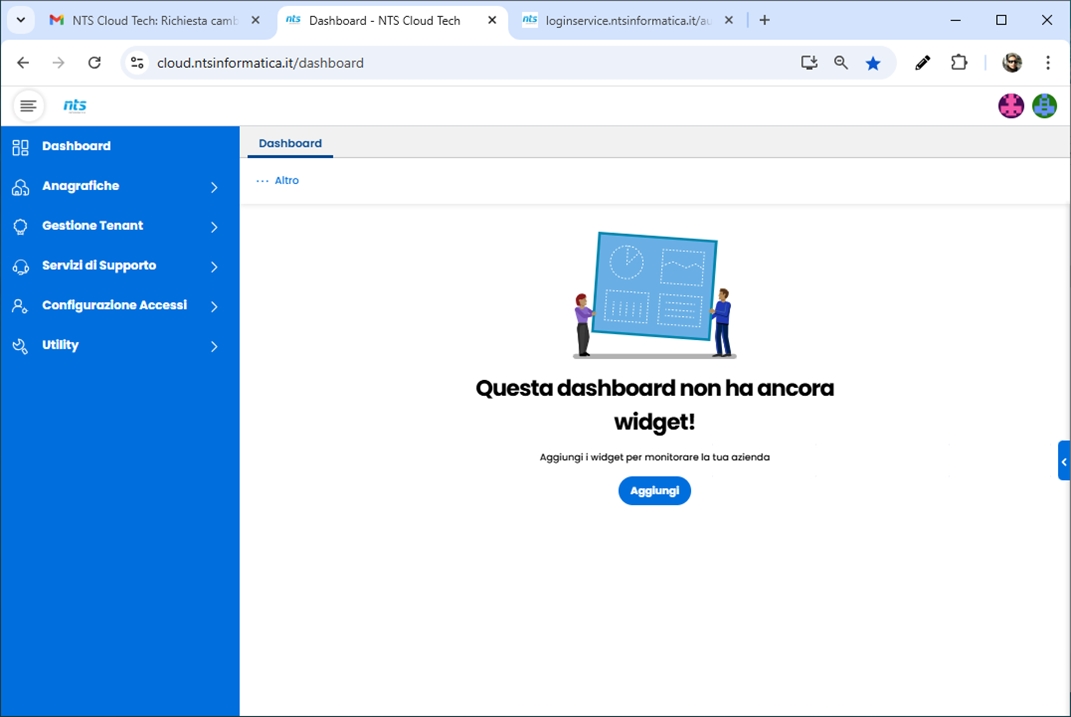Select the Gestione Tenant menu label
This screenshot has height=717, width=1071.
pyautogui.click(x=93, y=225)
